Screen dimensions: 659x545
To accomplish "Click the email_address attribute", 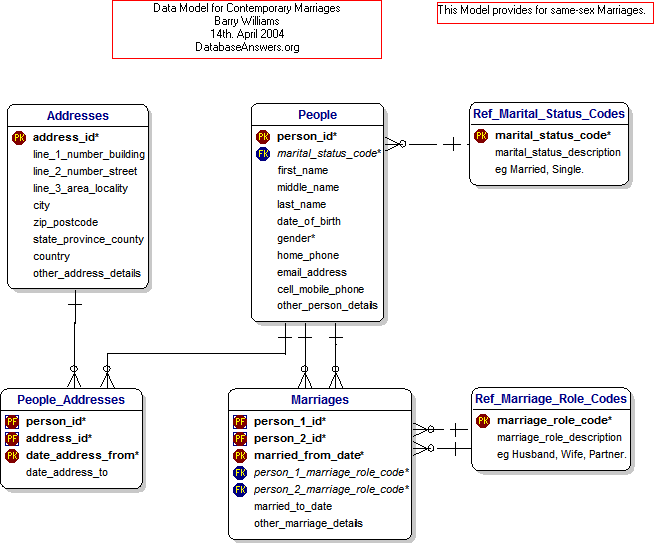I will (x=312, y=273).
